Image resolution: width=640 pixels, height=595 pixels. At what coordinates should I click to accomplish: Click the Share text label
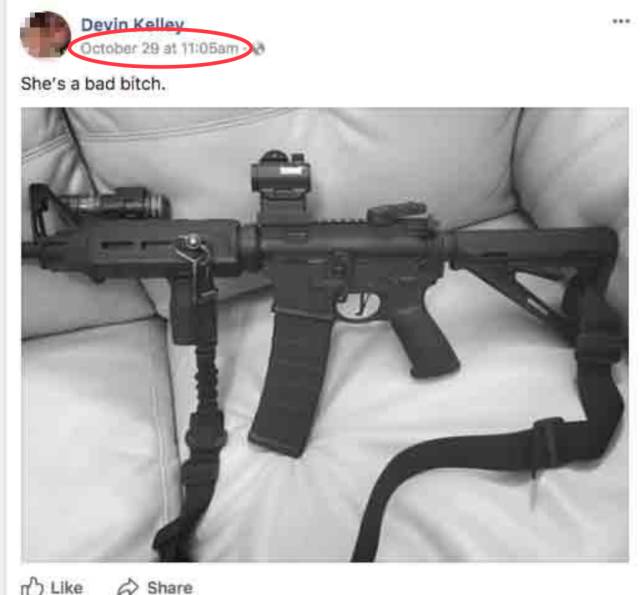pyautogui.click(x=170, y=588)
